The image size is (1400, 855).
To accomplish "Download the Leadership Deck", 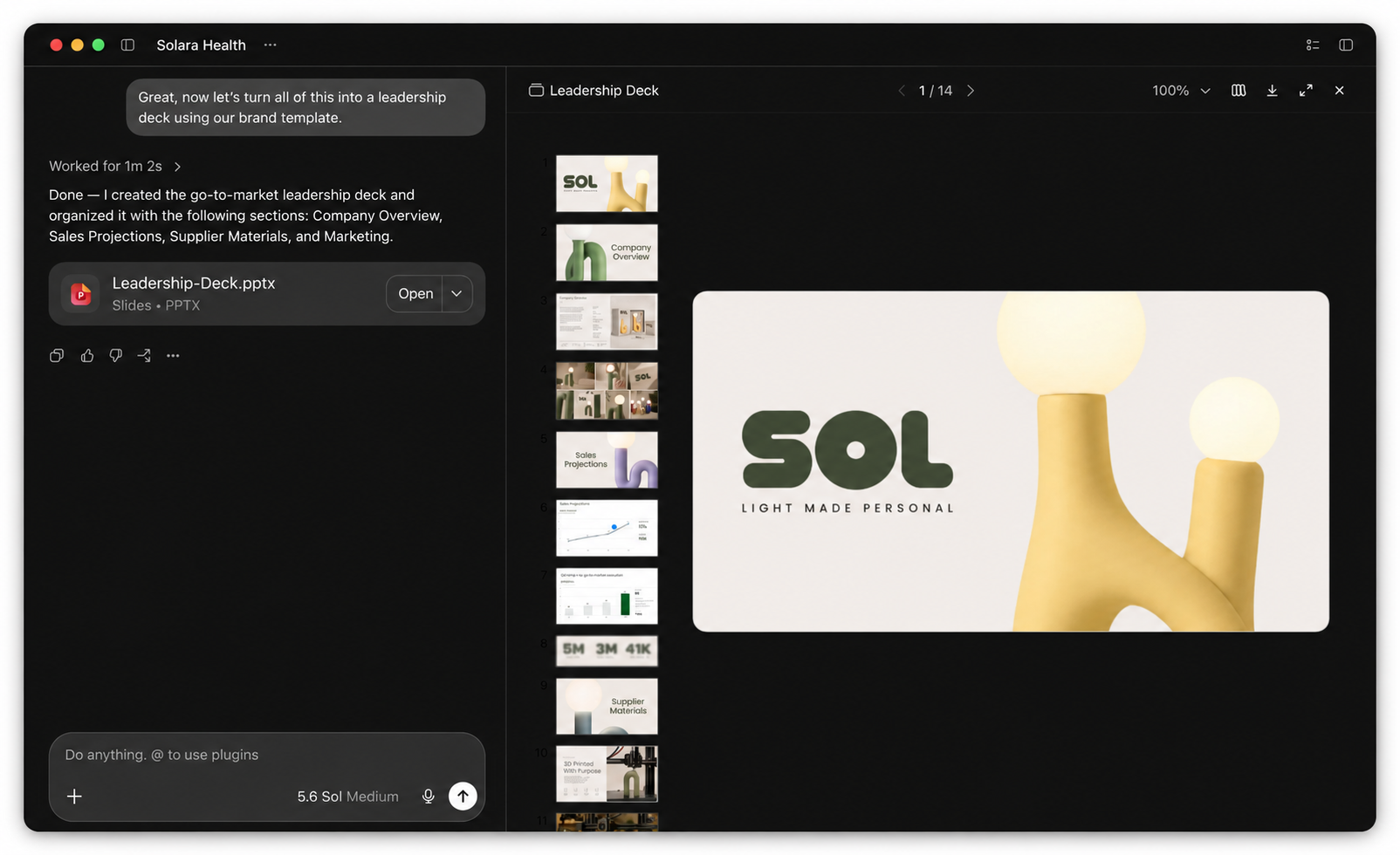I will [1272, 91].
